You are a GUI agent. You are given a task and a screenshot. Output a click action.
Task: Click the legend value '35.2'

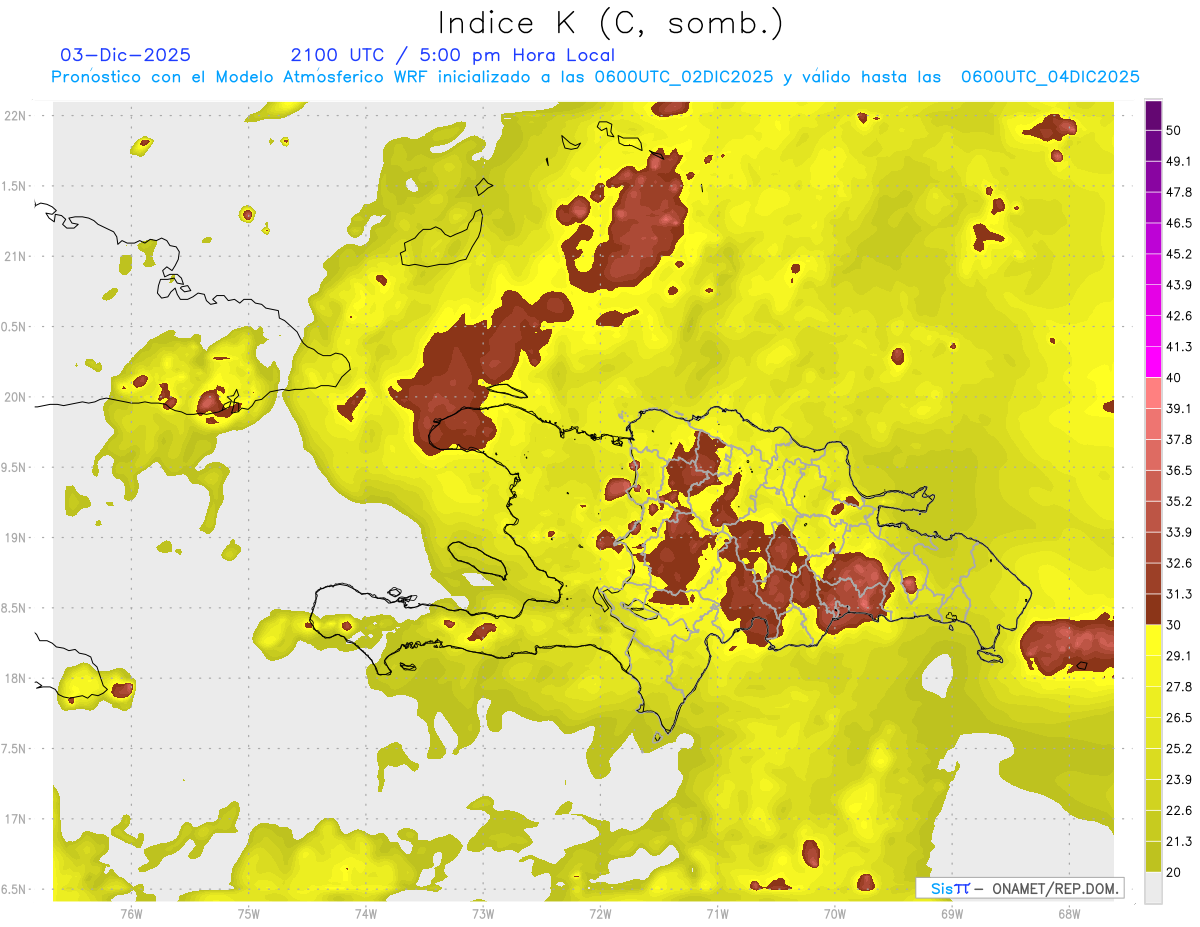1179,501
